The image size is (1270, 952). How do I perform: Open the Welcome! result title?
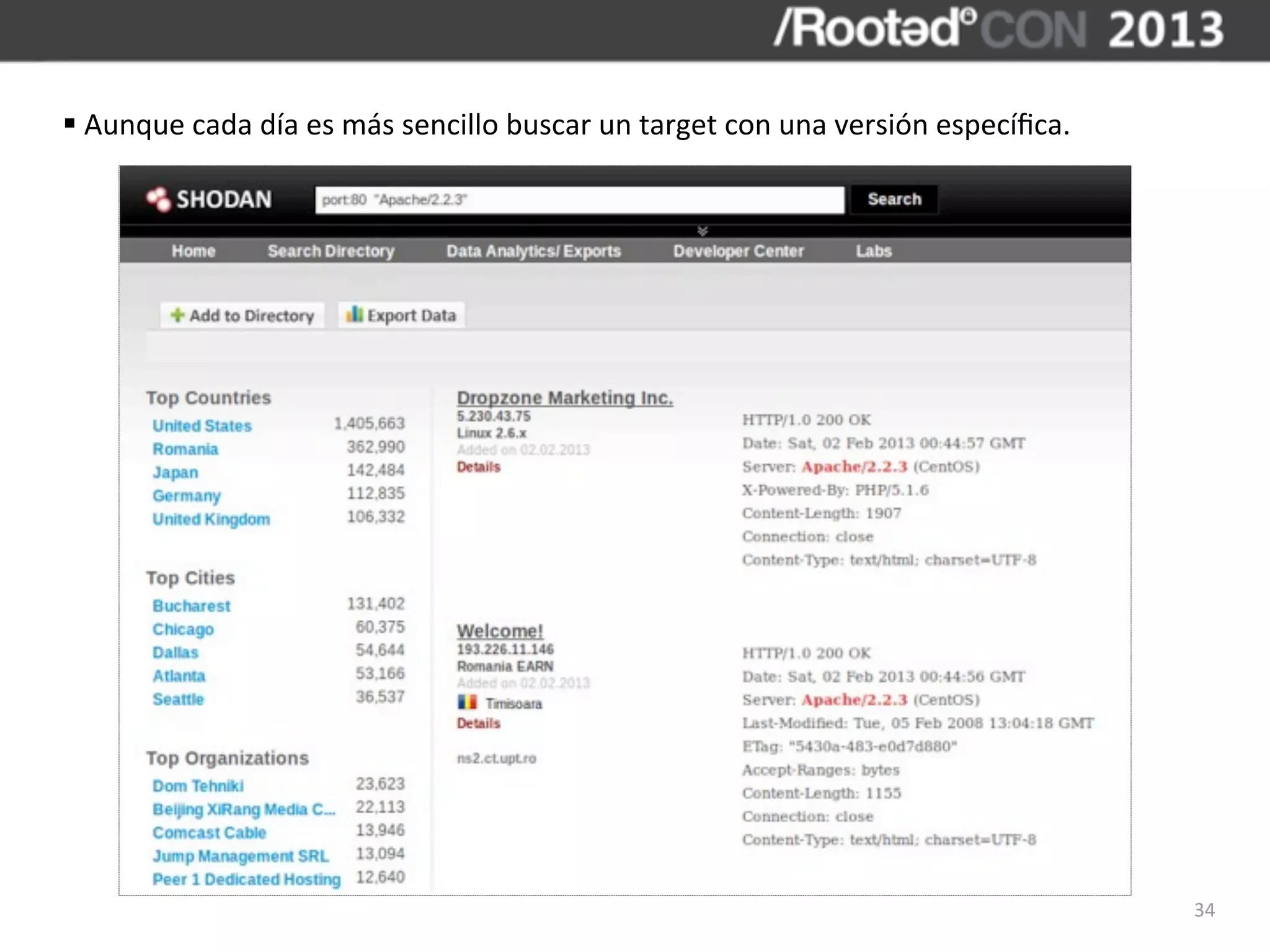click(x=500, y=631)
